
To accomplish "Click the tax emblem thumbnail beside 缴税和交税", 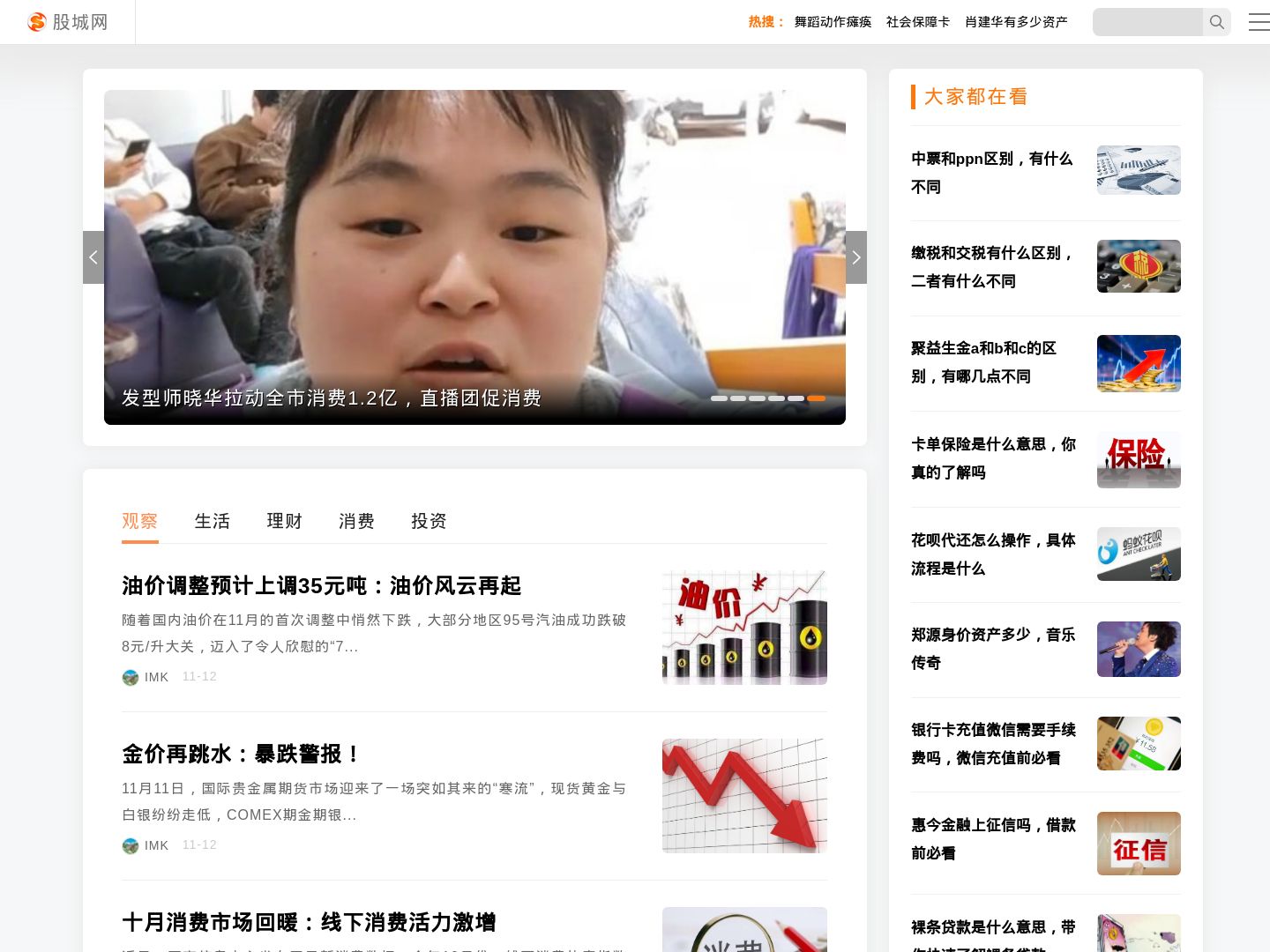I will [x=1139, y=266].
